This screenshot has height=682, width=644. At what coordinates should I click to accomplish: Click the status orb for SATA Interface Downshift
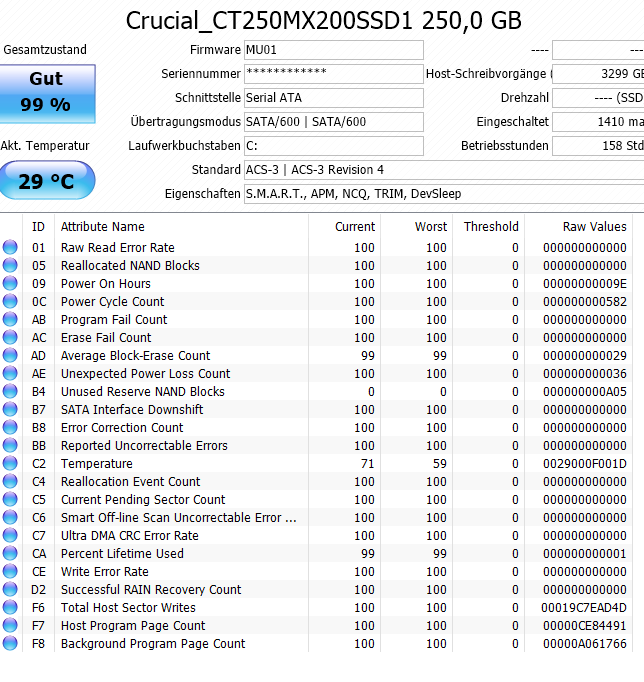point(10,409)
